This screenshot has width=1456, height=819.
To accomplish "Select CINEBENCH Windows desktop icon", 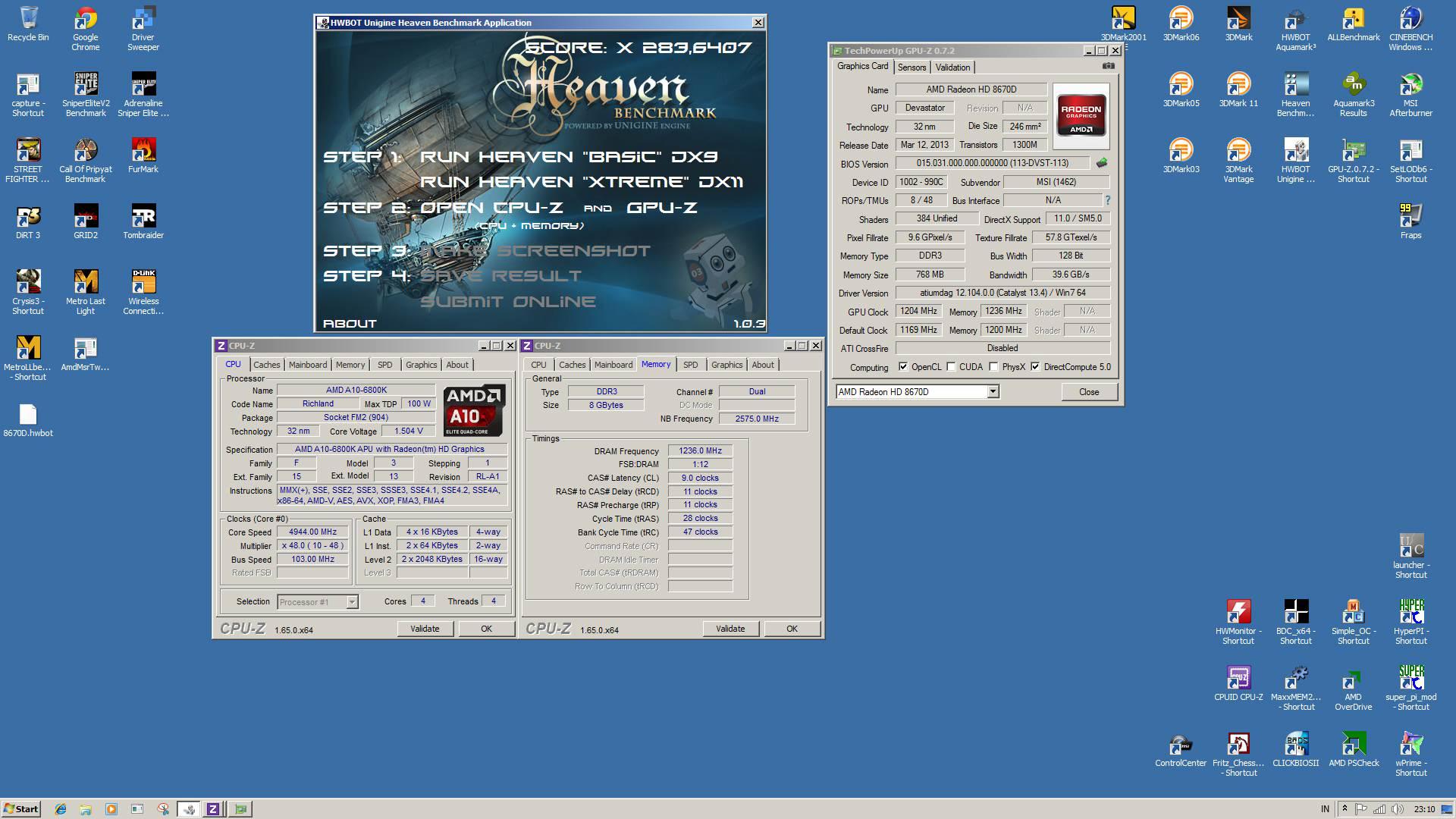I will click(x=1410, y=29).
